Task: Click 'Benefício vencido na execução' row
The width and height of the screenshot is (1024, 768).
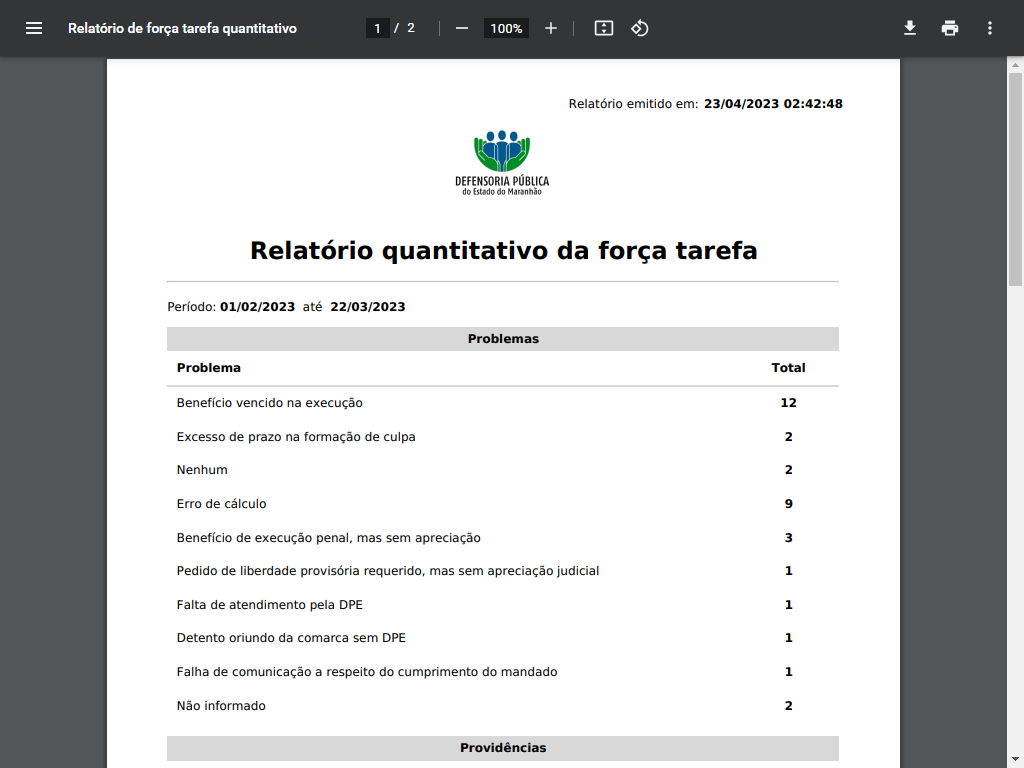Action: click(503, 403)
